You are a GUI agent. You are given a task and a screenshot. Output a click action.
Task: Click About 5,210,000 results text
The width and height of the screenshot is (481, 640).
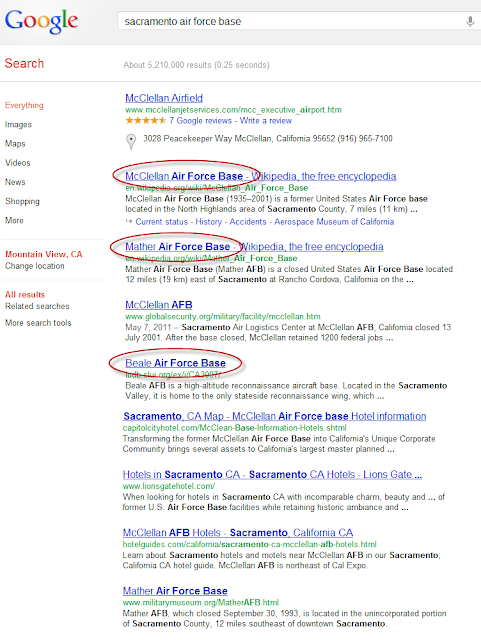[196, 65]
